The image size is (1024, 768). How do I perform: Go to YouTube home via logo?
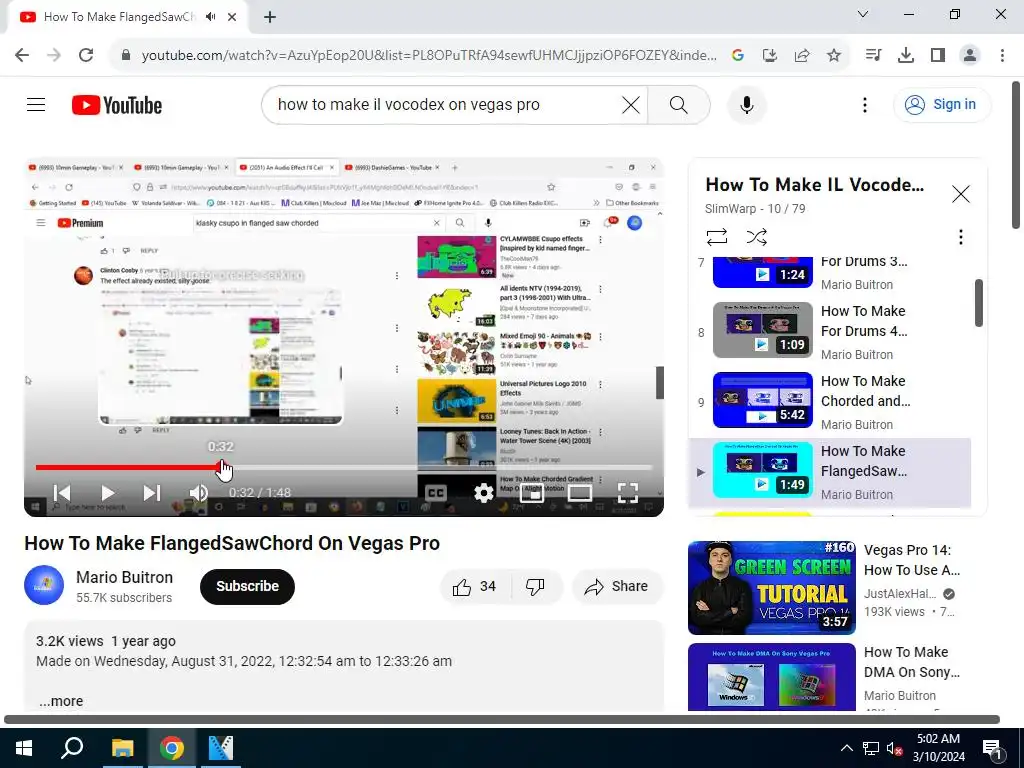117,105
